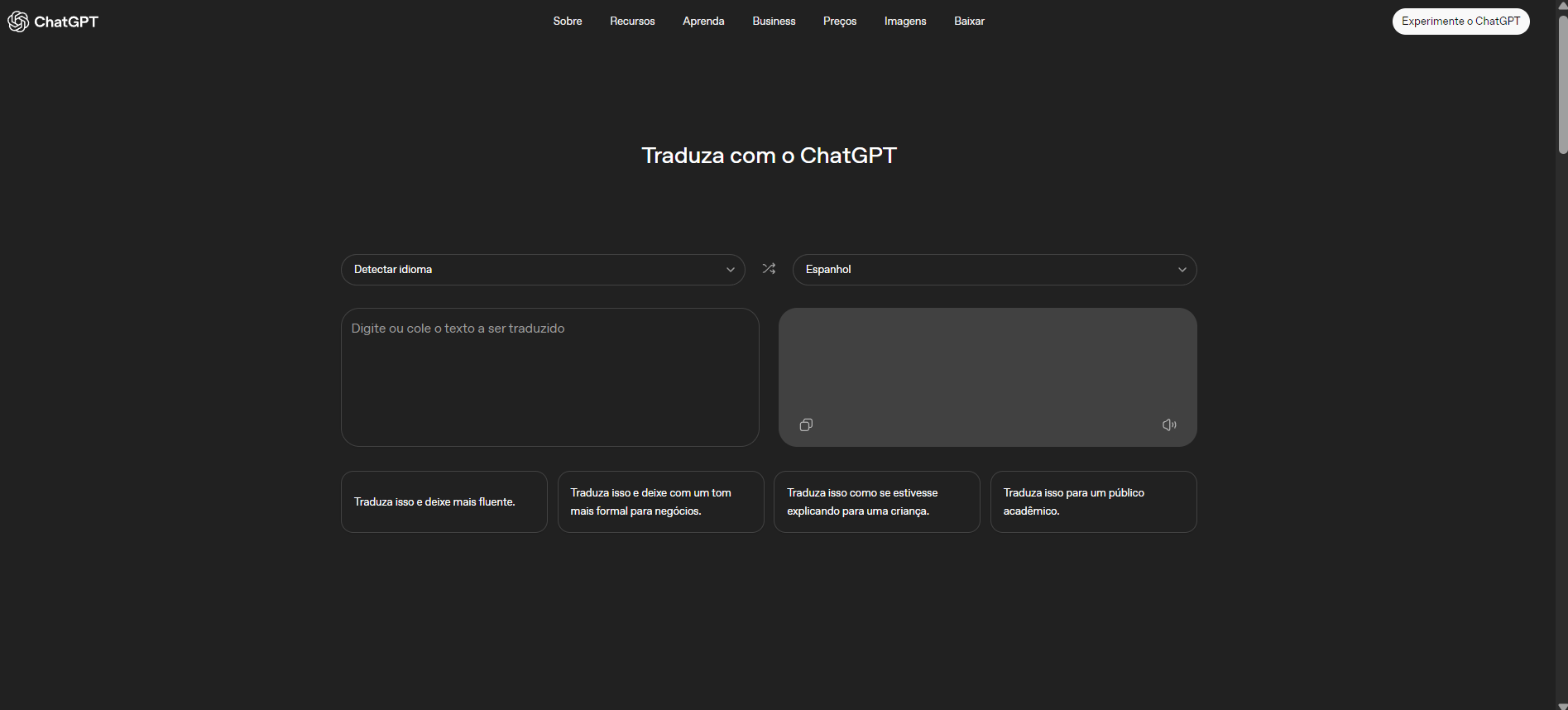Select the academic audience translation suggestion
This screenshot has height=710, width=1568.
tap(1093, 502)
